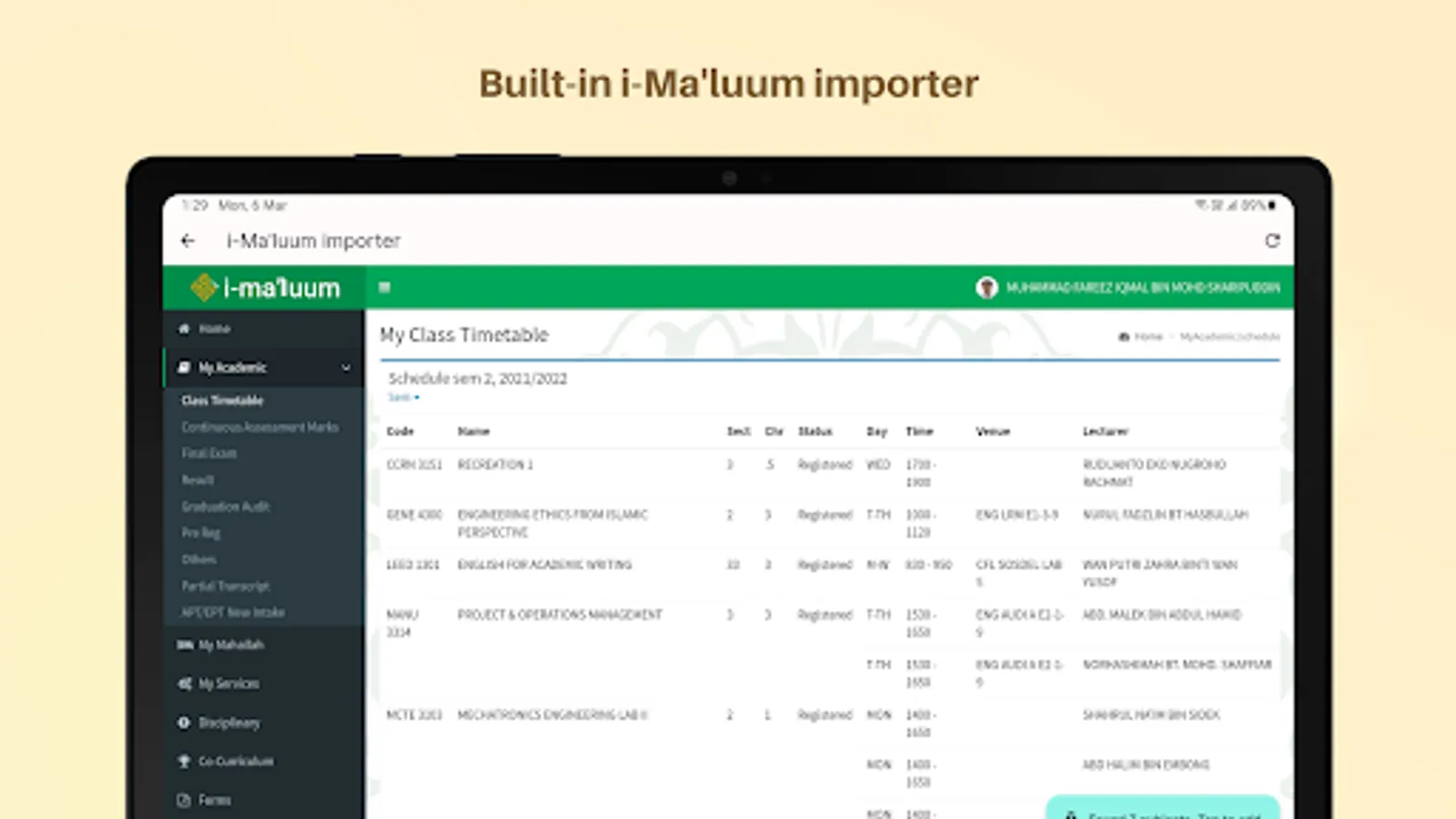Open Home in the sidebar menu
Viewport: 1456px width, 819px height.
pos(215,329)
